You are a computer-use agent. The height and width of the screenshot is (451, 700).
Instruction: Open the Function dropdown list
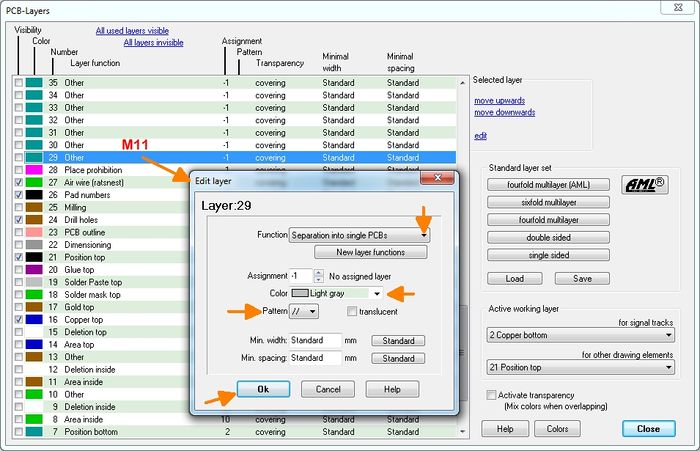pos(425,235)
